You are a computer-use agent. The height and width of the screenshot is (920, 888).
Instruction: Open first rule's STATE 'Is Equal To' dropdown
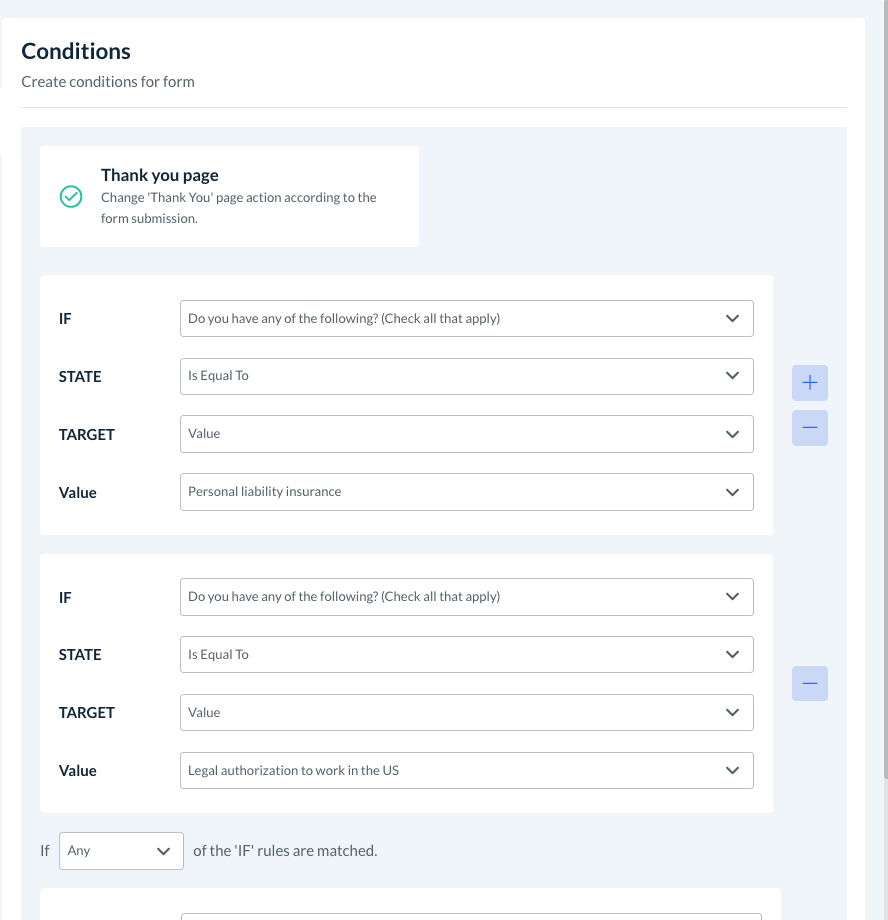tap(466, 377)
